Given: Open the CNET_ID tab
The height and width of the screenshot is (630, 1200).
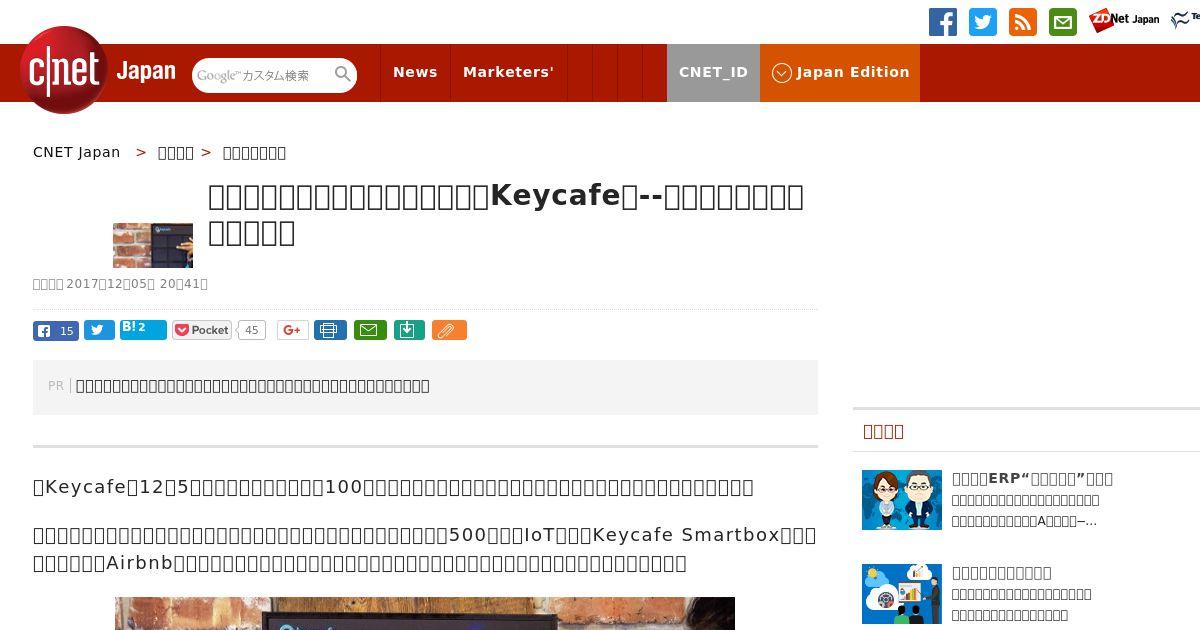Looking at the screenshot, I should pos(713,72).
